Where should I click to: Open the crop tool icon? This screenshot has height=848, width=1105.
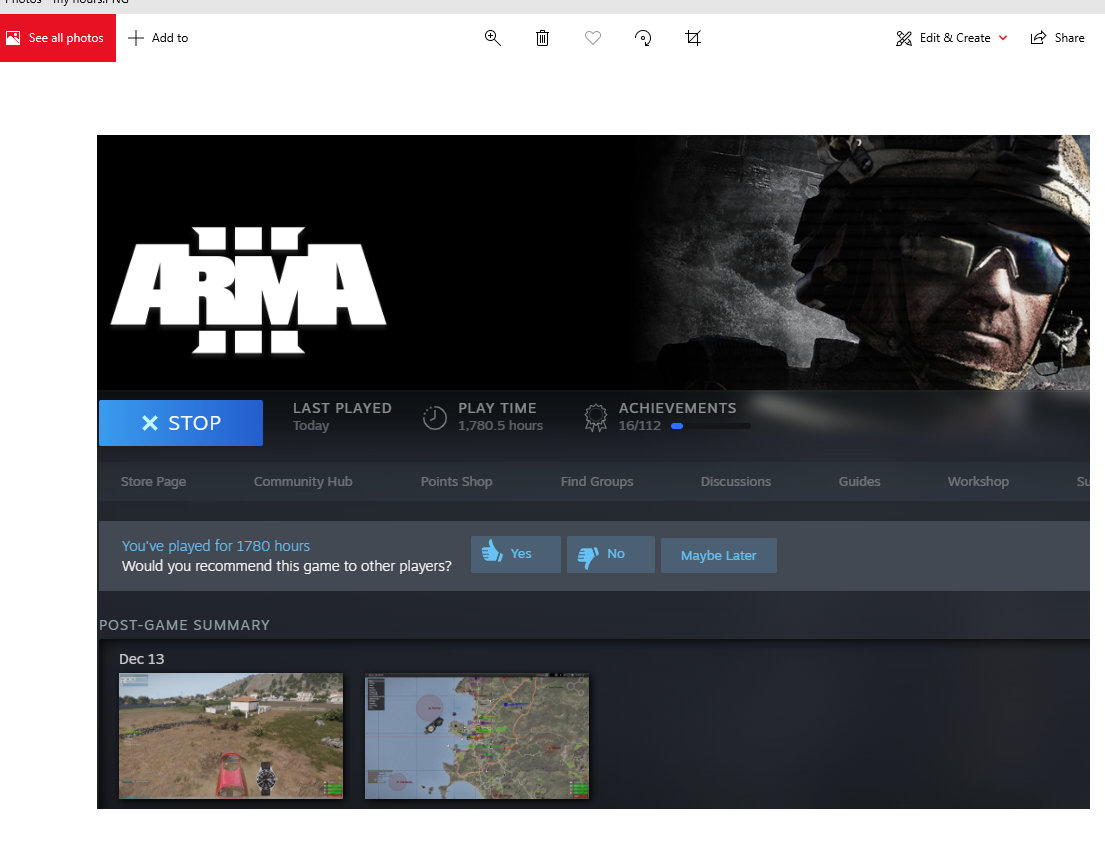(x=693, y=38)
